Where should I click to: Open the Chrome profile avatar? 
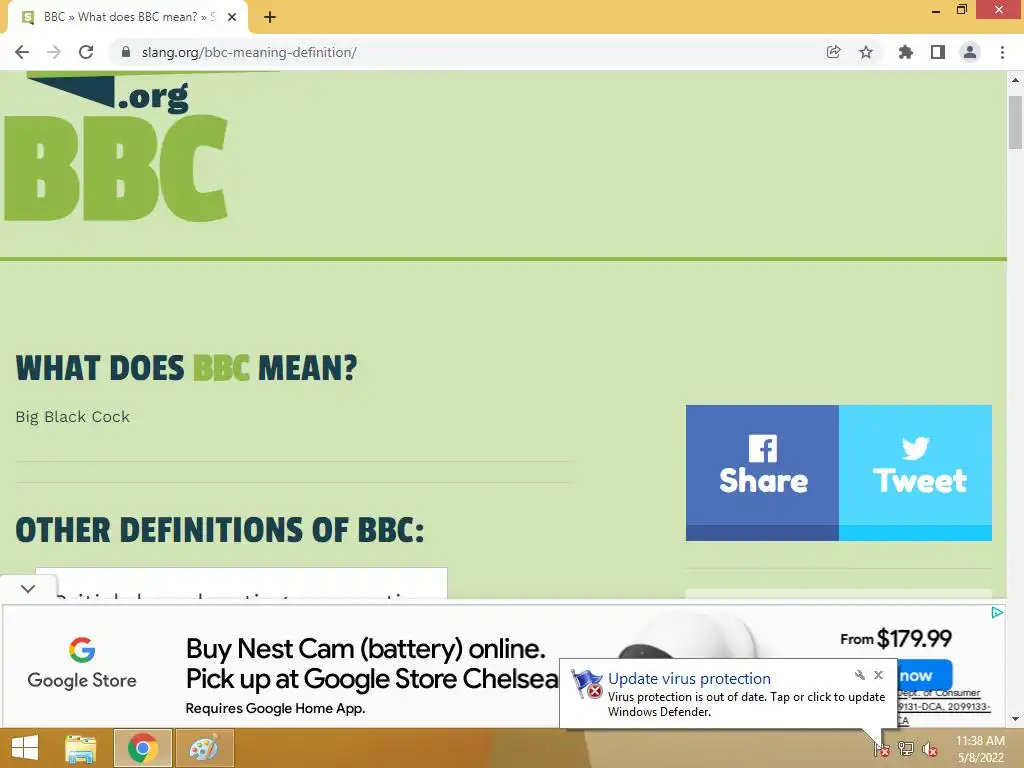pos(970,52)
